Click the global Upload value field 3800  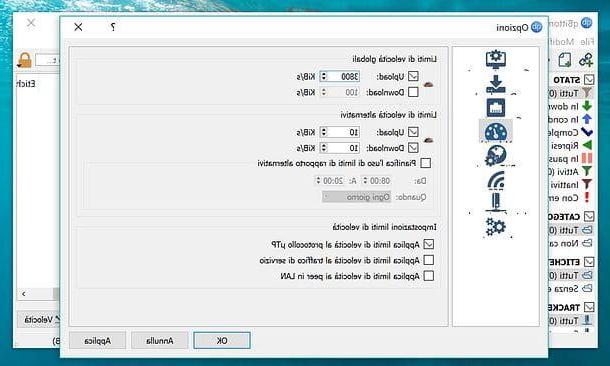(x=343, y=76)
